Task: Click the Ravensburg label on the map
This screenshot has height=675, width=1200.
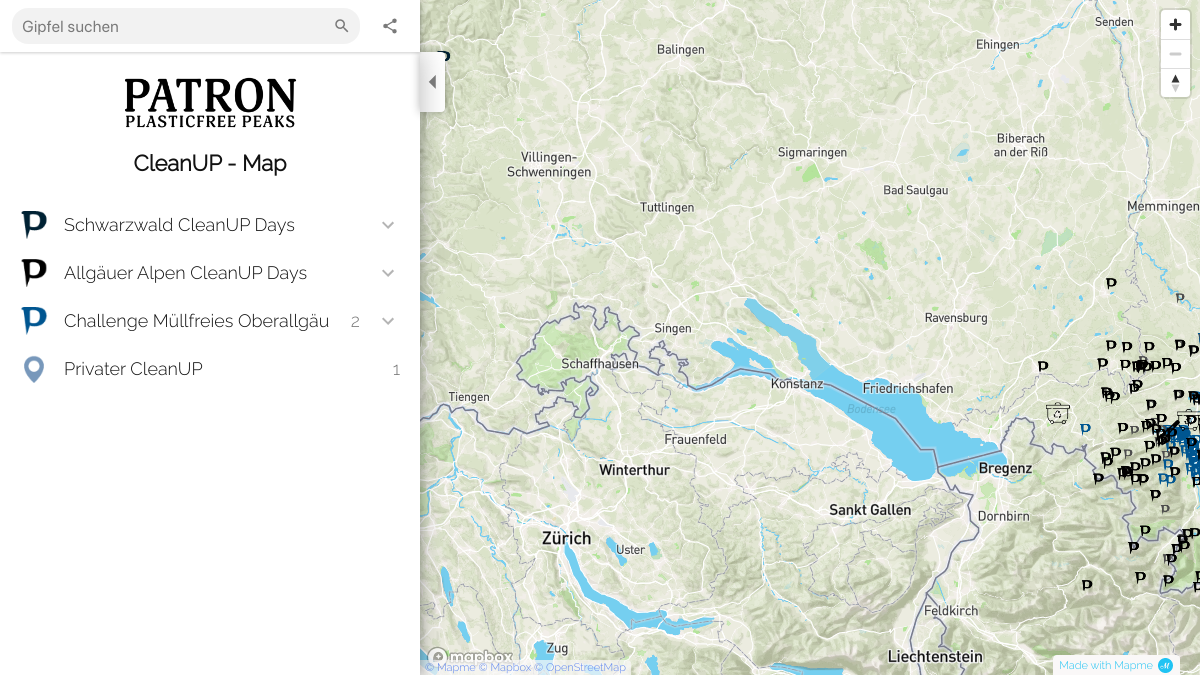Action: pos(956,318)
